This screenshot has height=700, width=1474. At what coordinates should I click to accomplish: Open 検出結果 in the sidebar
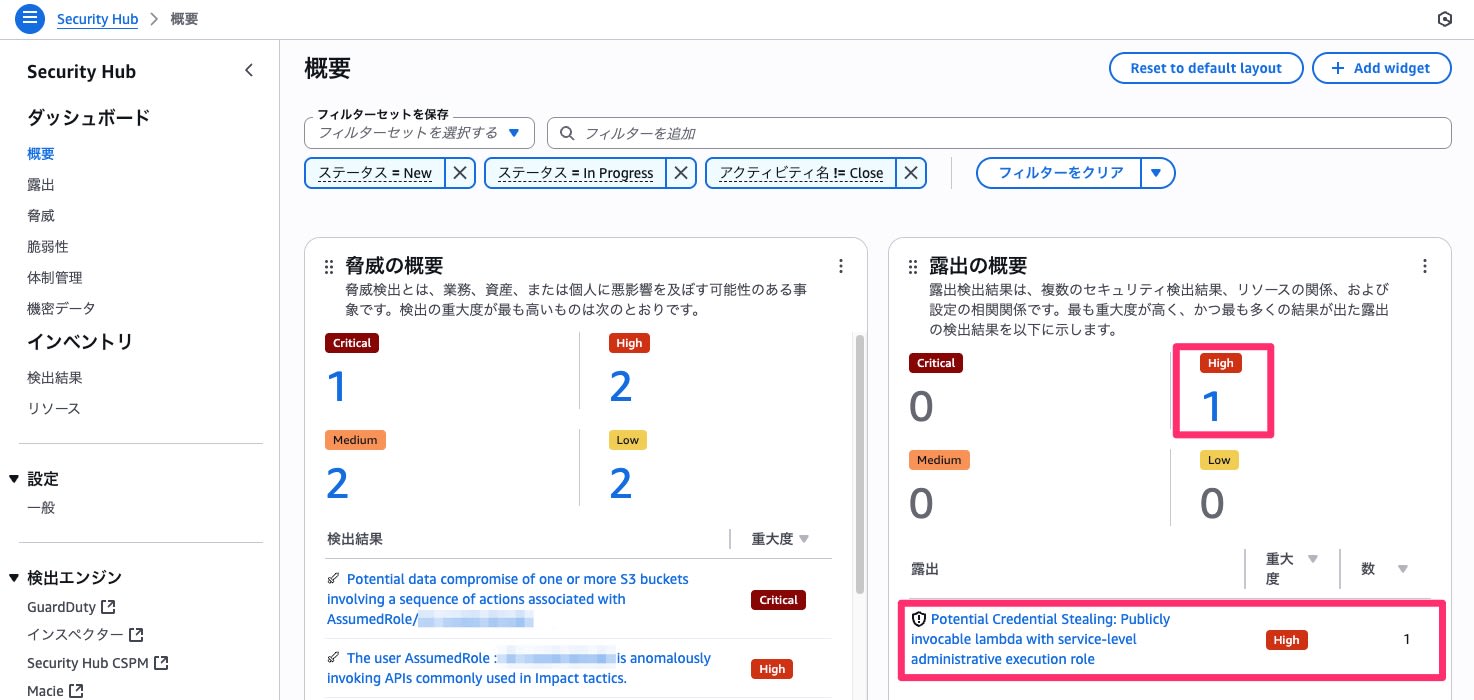pyautogui.click(x=55, y=378)
